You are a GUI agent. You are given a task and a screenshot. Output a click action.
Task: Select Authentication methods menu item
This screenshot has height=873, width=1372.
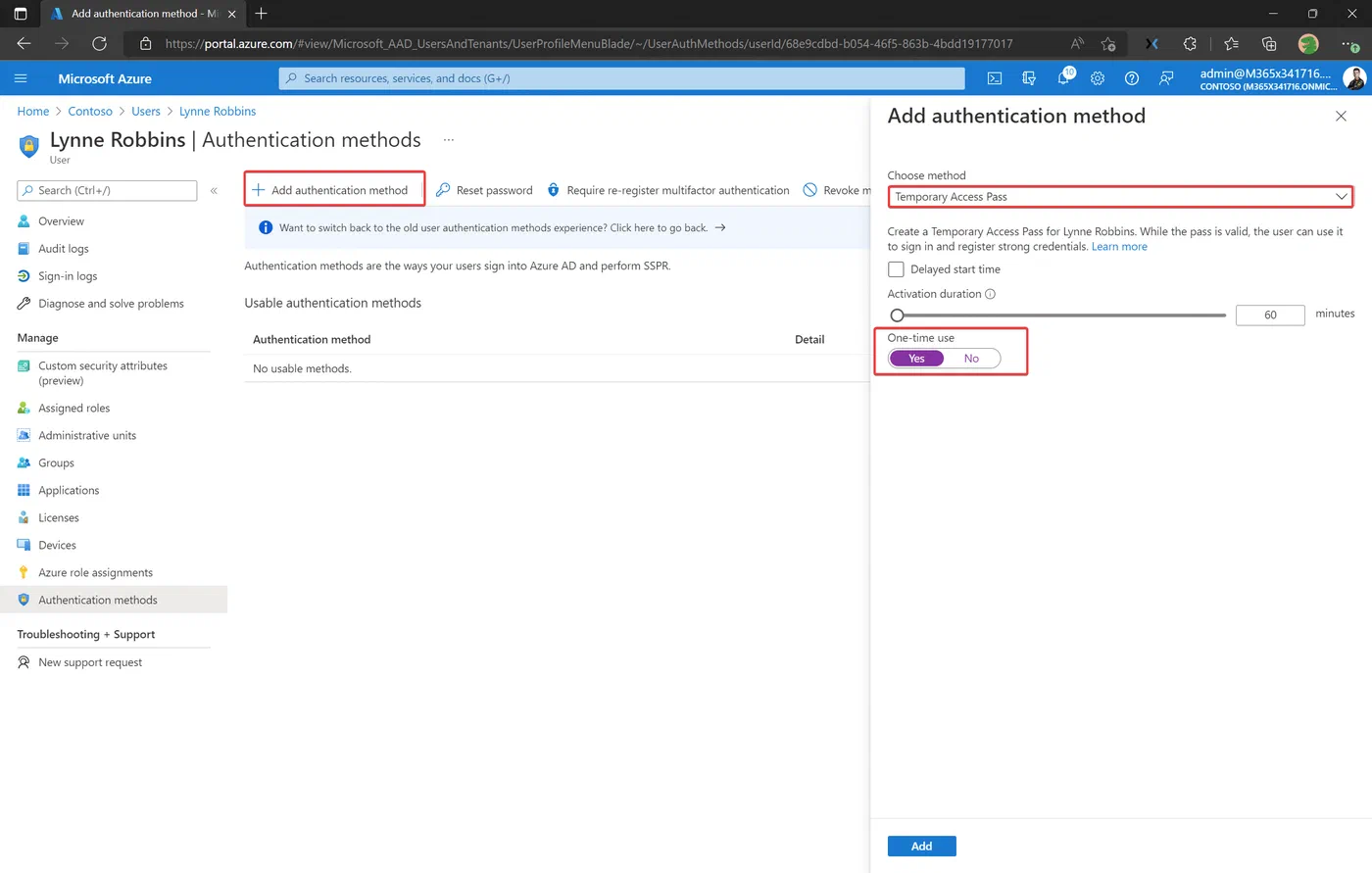coord(114,601)
